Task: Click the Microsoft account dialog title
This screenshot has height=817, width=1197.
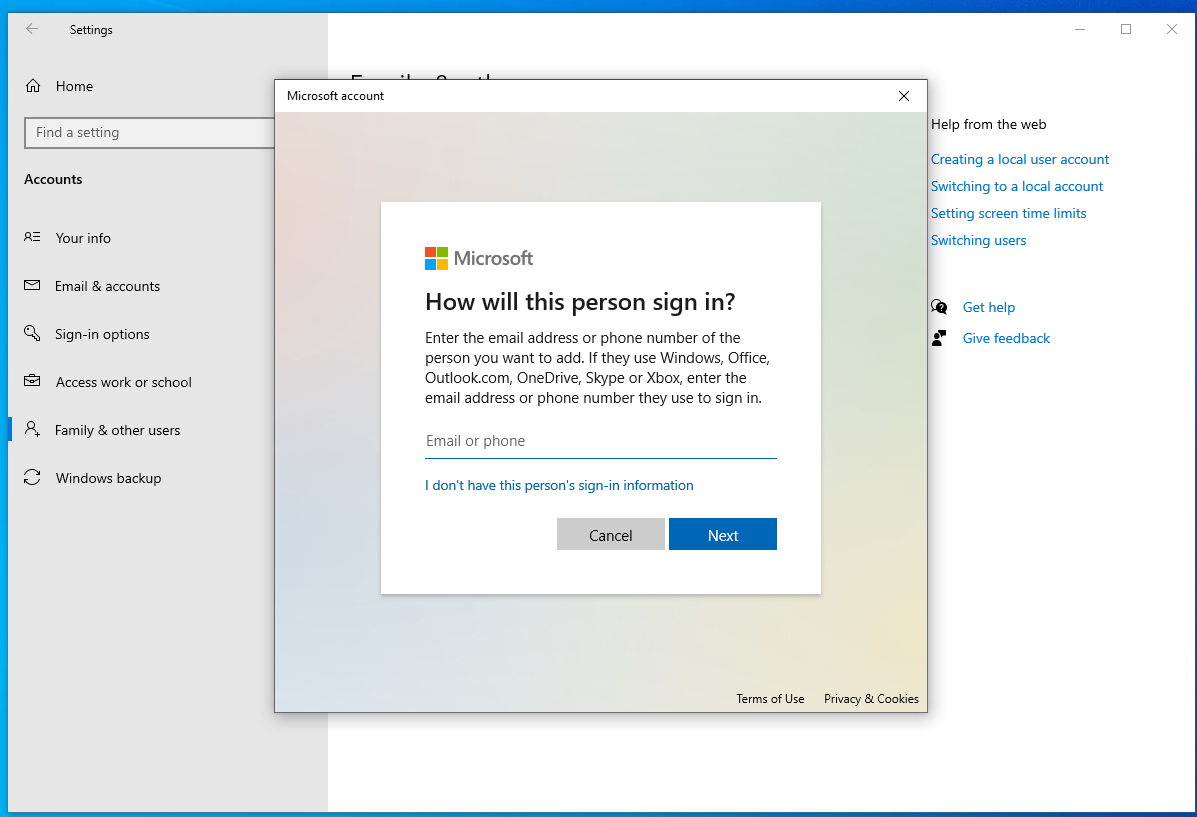Action: pos(336,96)
